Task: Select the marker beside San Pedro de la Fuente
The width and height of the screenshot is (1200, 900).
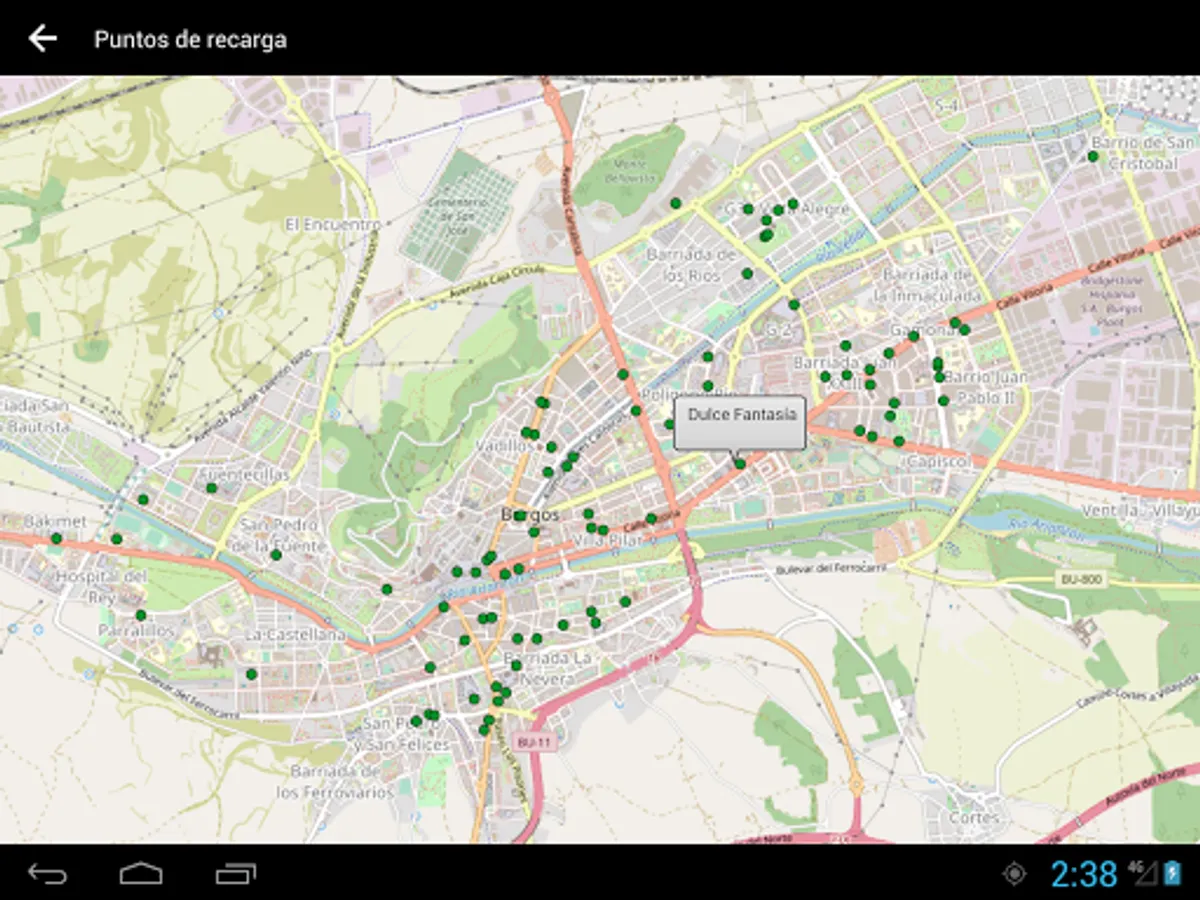Action: pos(276,554)
